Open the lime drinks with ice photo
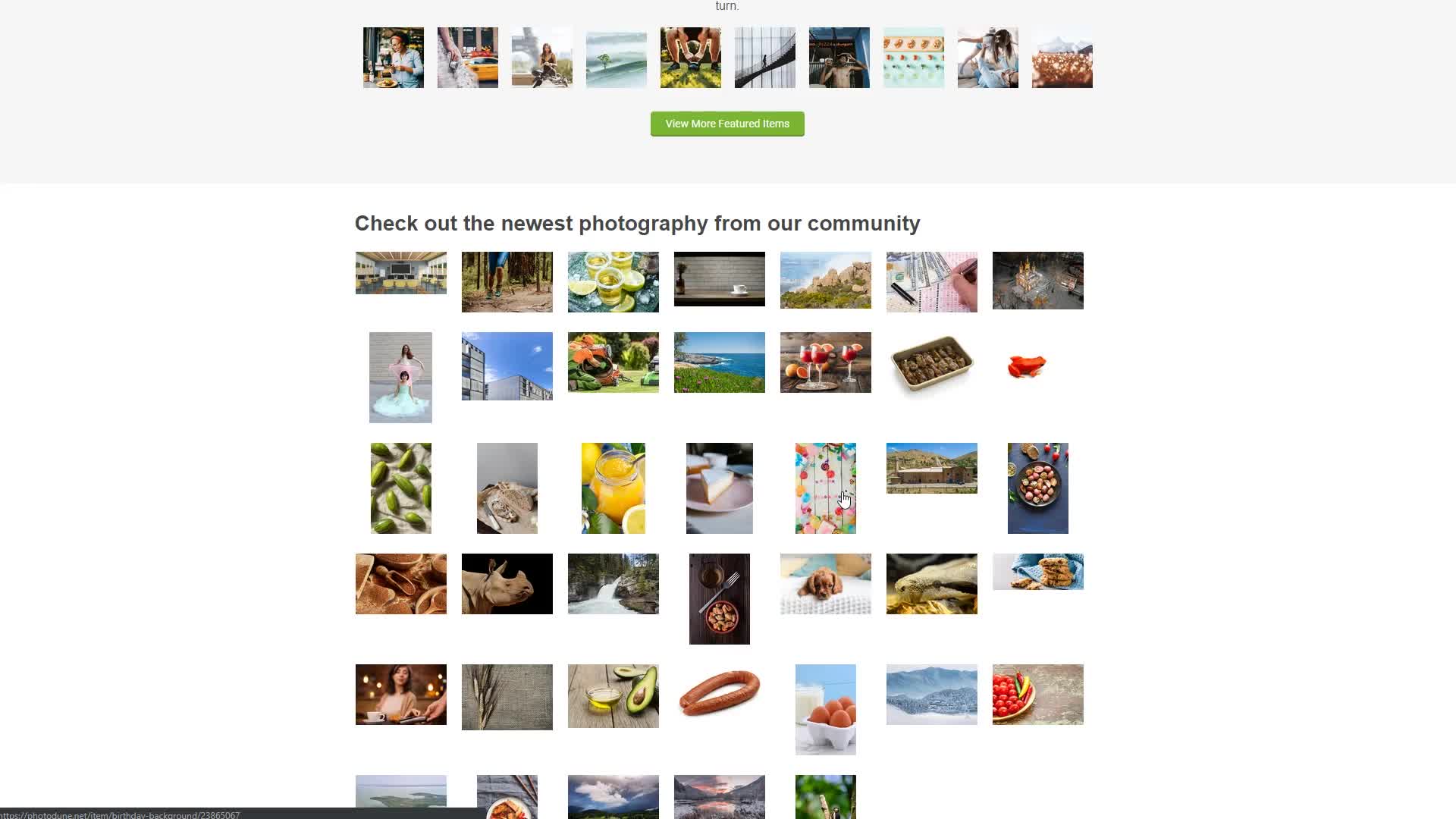This screenshot has width=1456, height=819. [613, 282]
